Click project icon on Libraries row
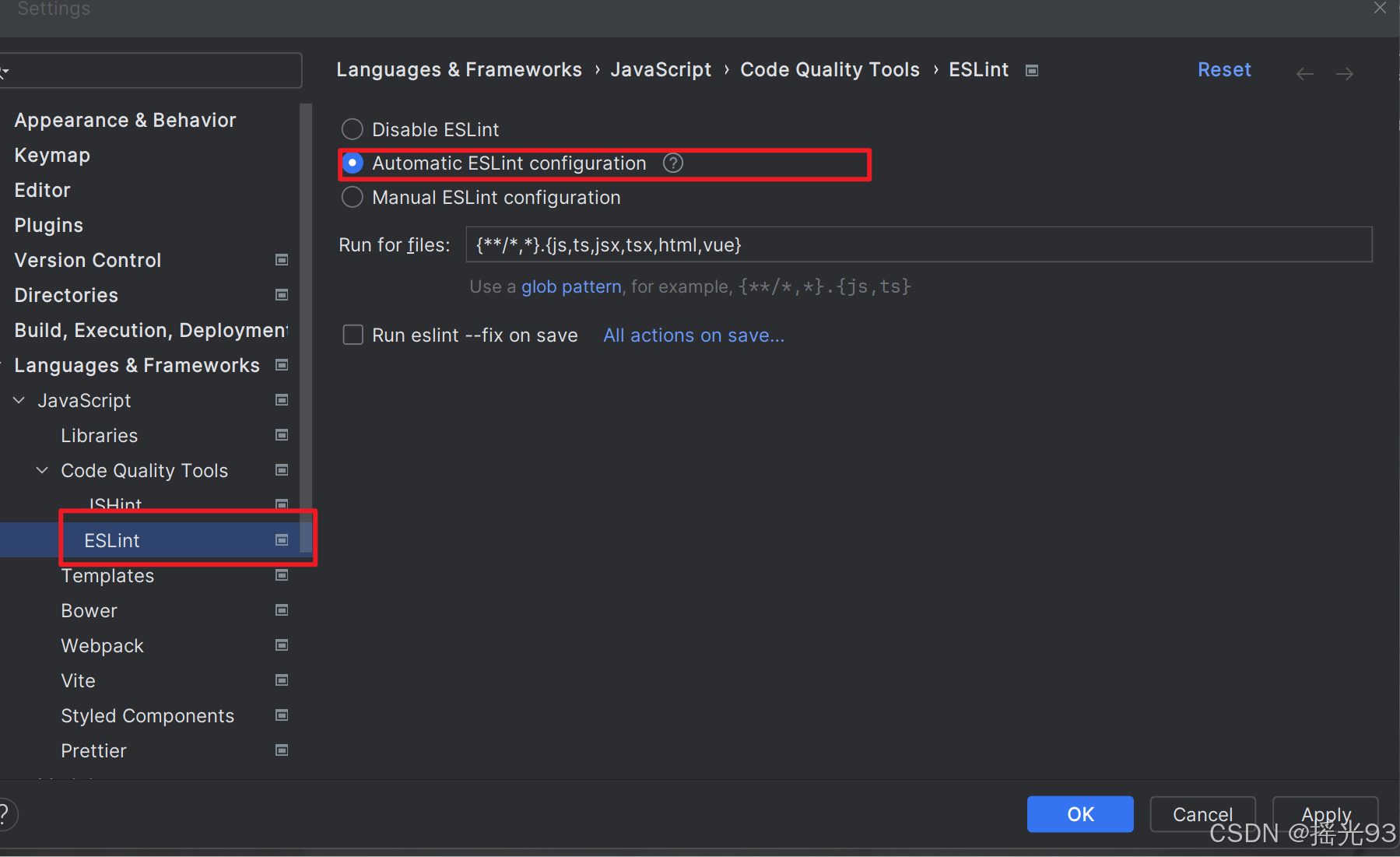The height and width of the screenshot is (857, 1400). point(282,435)
